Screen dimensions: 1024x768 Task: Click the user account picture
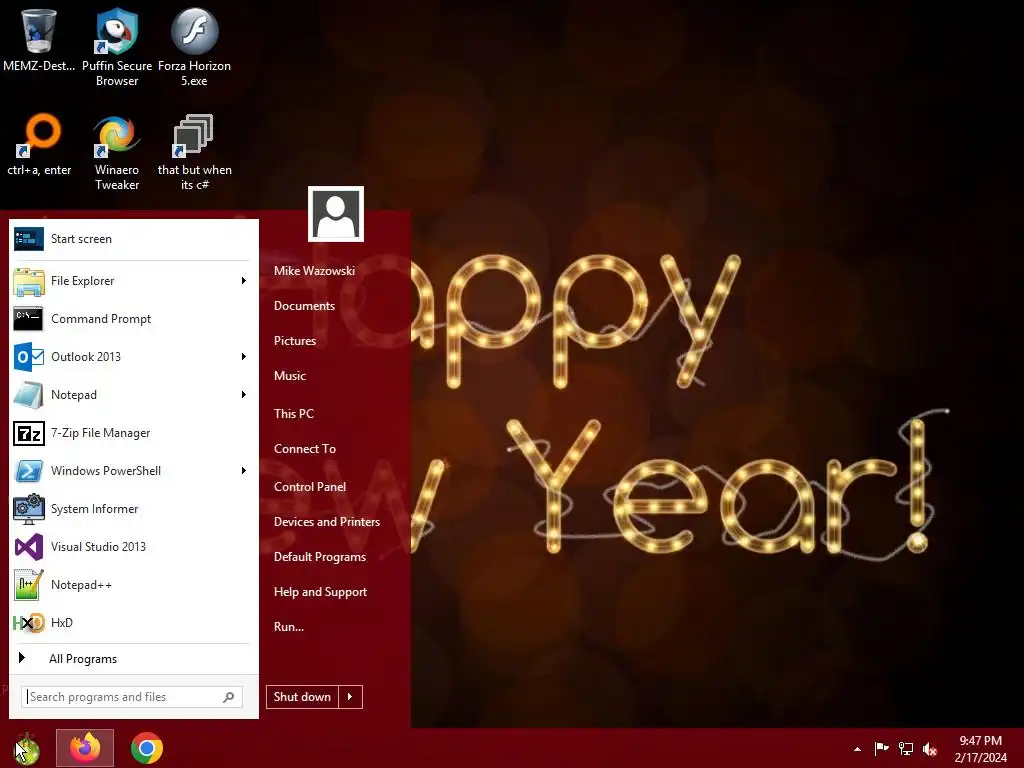[336, 214]
